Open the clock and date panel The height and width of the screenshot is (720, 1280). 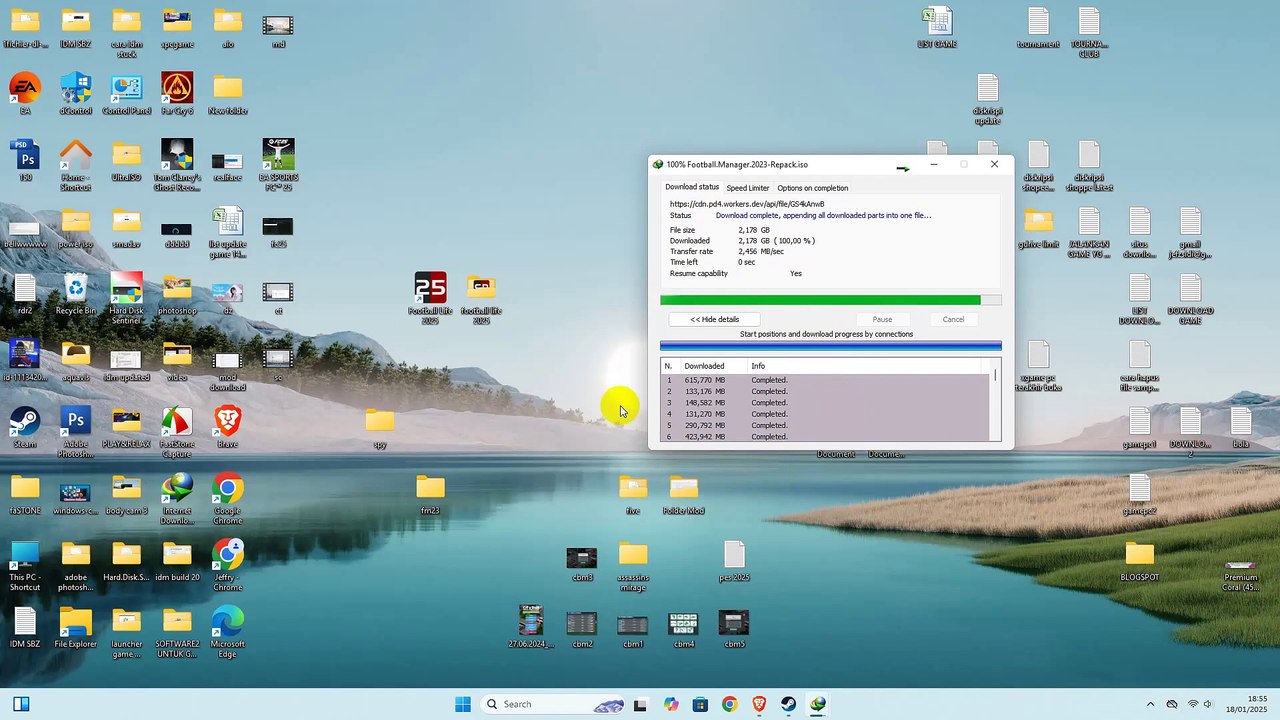point(1246,704)
